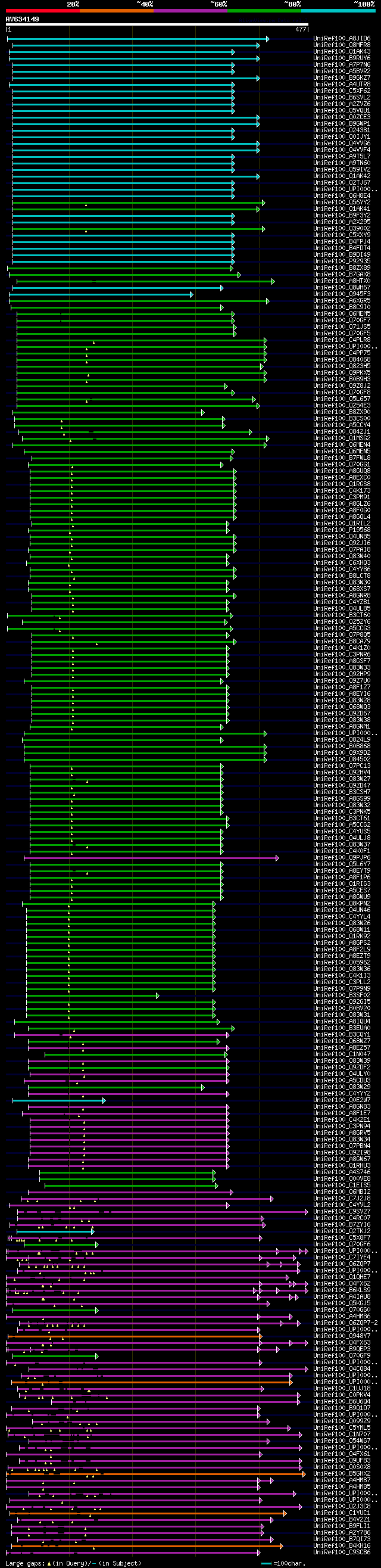
Task: Select hit label UniRef100_A8GUQ8
Action: tap(342, 471)
